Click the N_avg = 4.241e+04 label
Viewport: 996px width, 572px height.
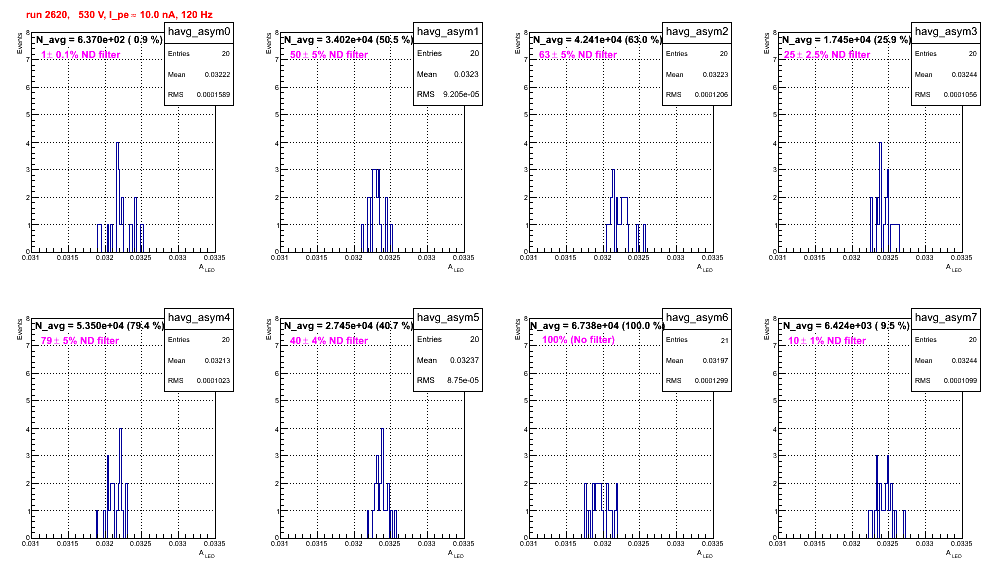click(597, 39)
